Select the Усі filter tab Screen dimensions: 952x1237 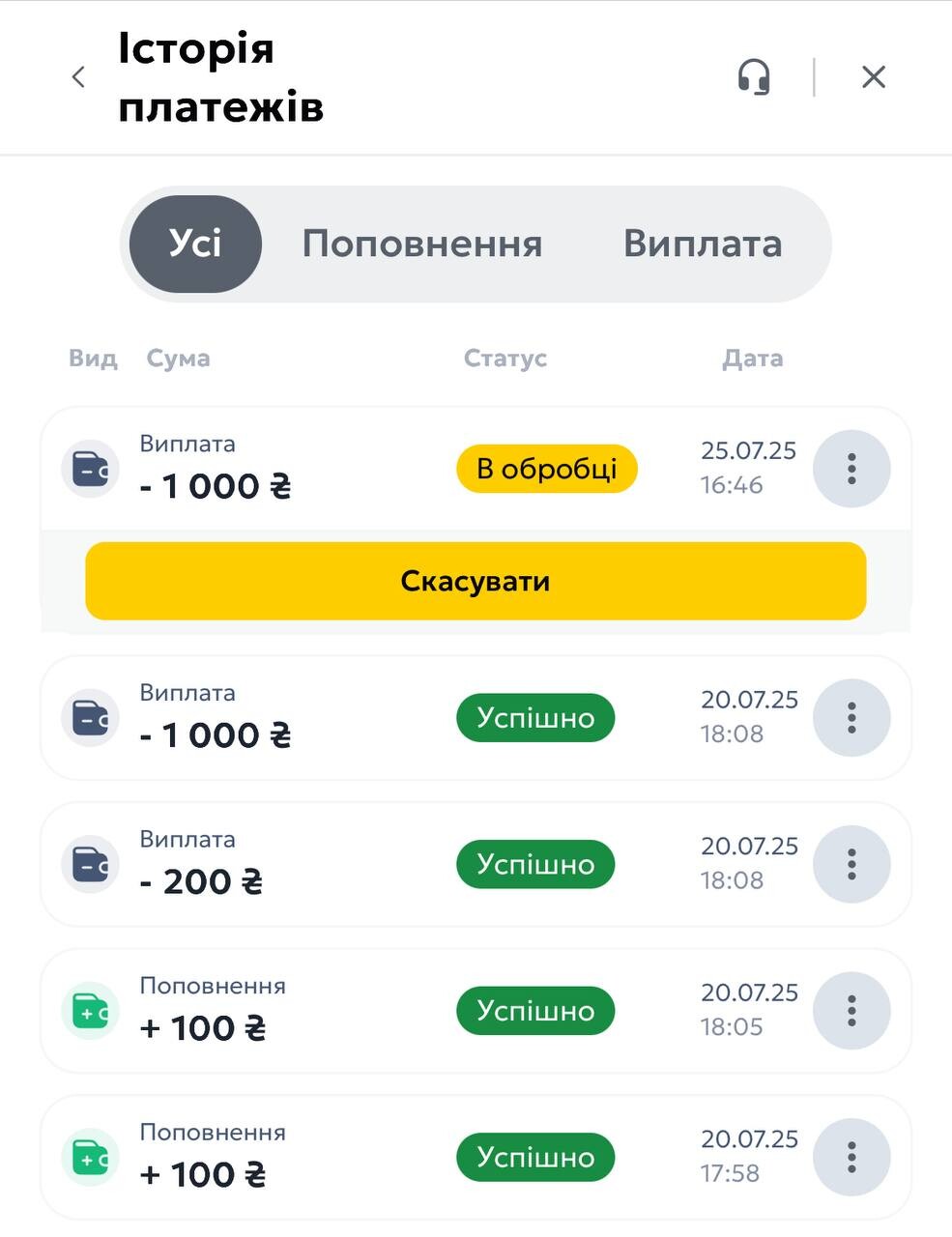click(195, 244)
